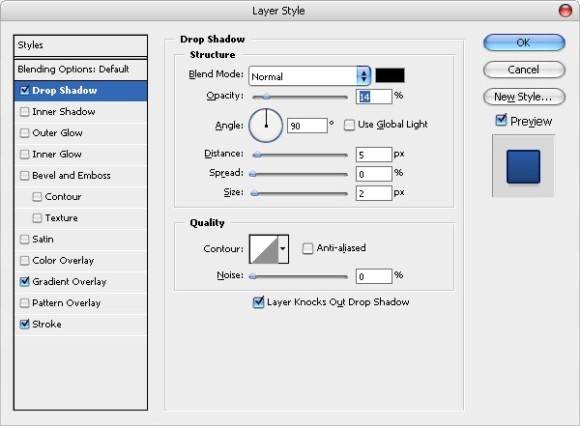Select the Gradient Overlay style row
580x426 pixels.
tap(81, 282)
